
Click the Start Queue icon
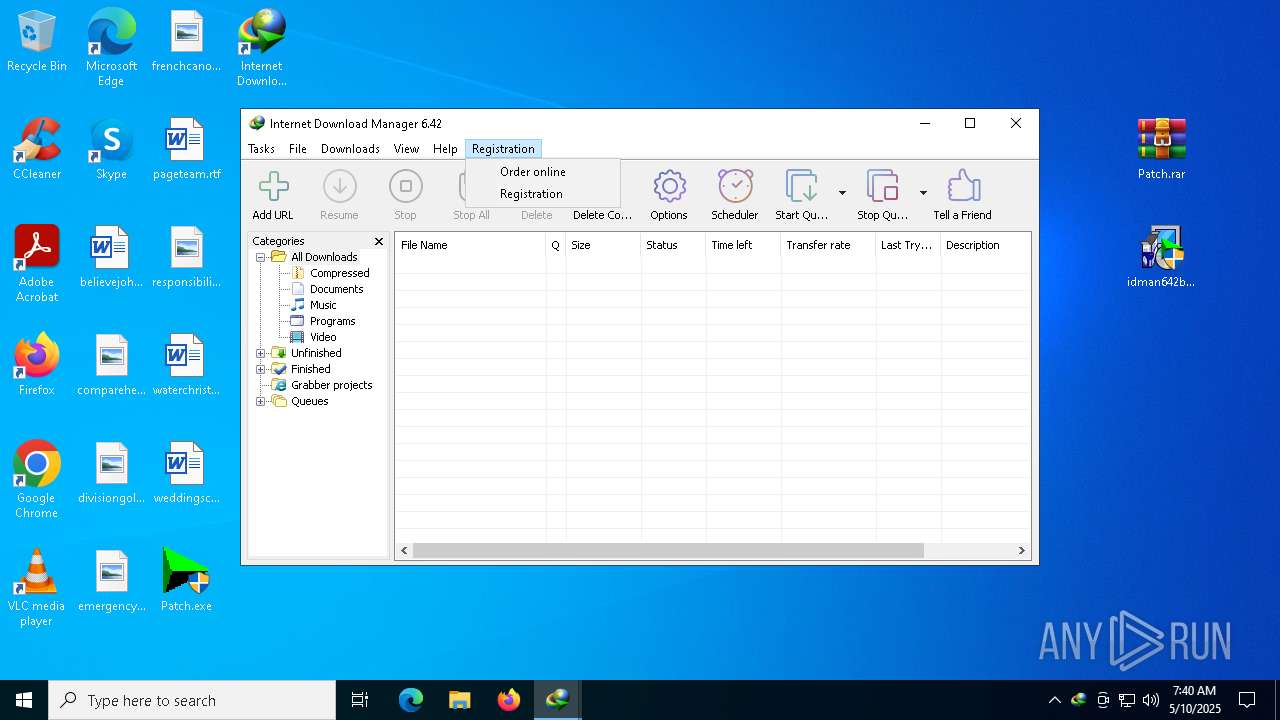click(x=802, y=187)
